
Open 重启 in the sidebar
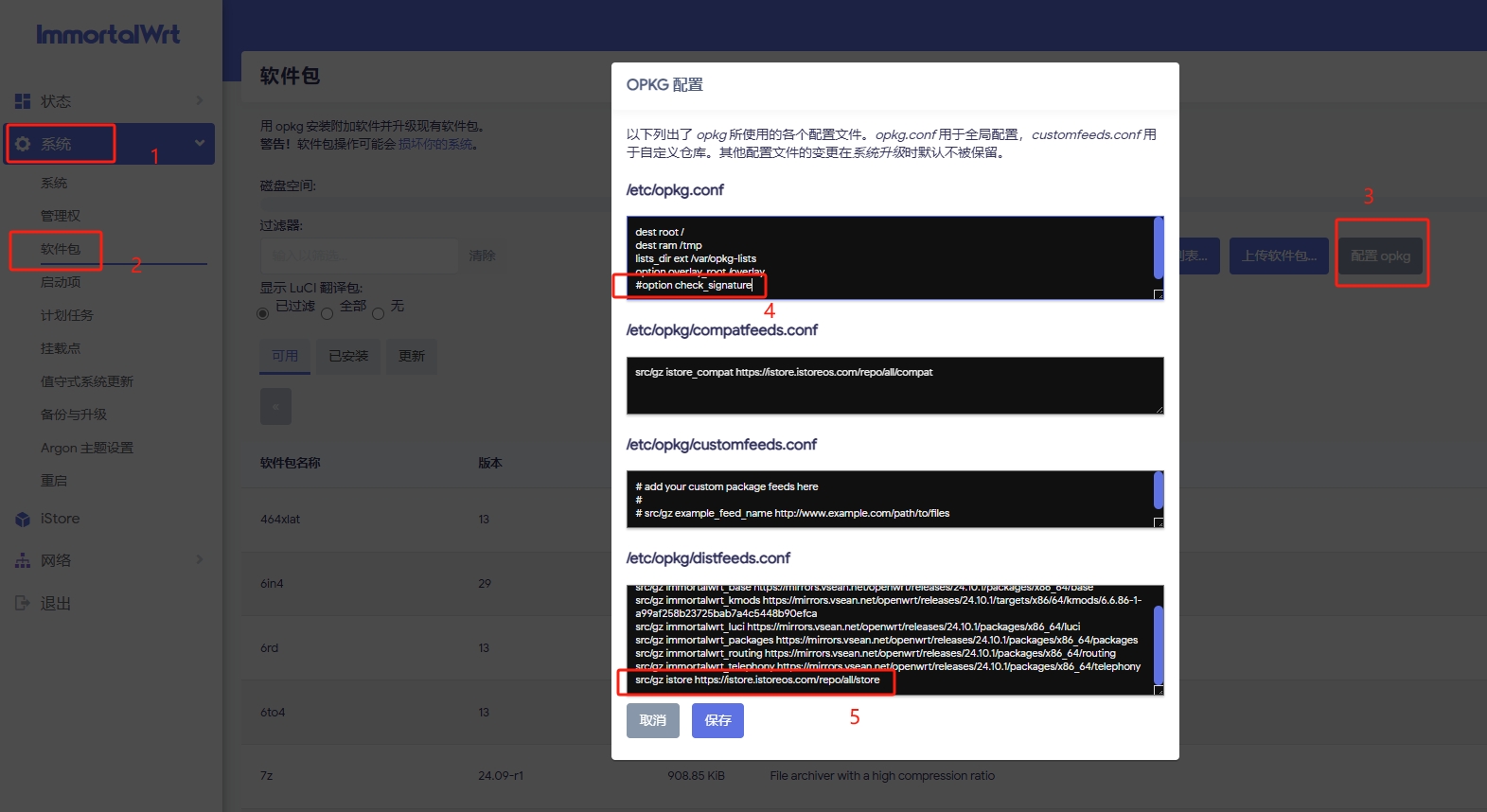click(54, 481)
